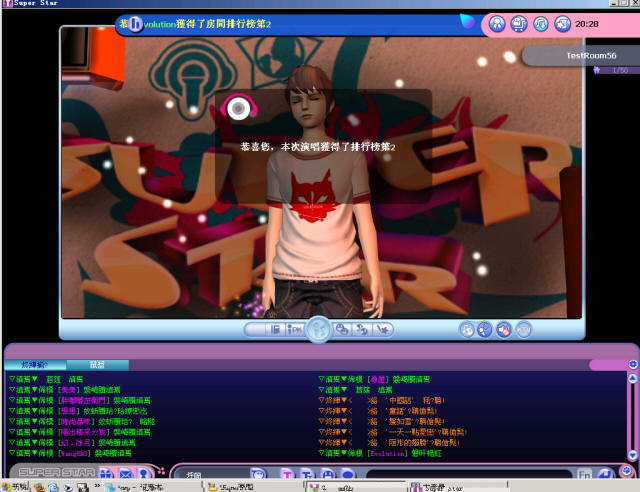Click the save disk icon in chat bar
This screenshot has height=492, width=640.
point(327,474)
